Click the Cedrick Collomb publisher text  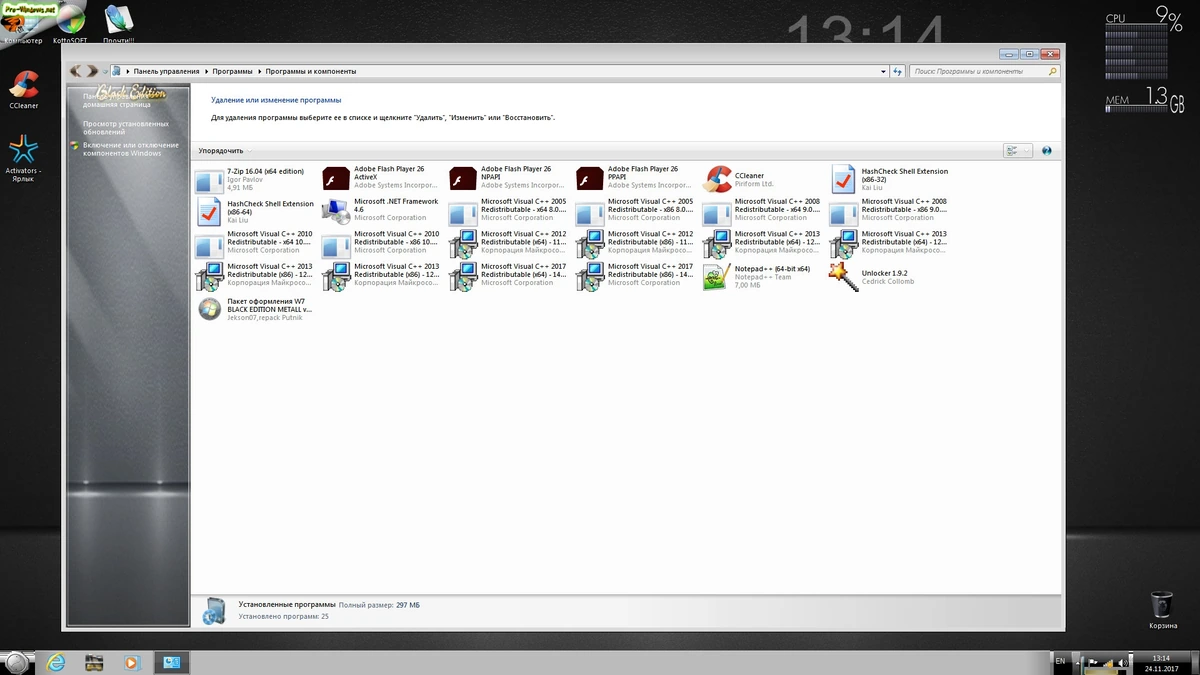(x=888, y=281)
